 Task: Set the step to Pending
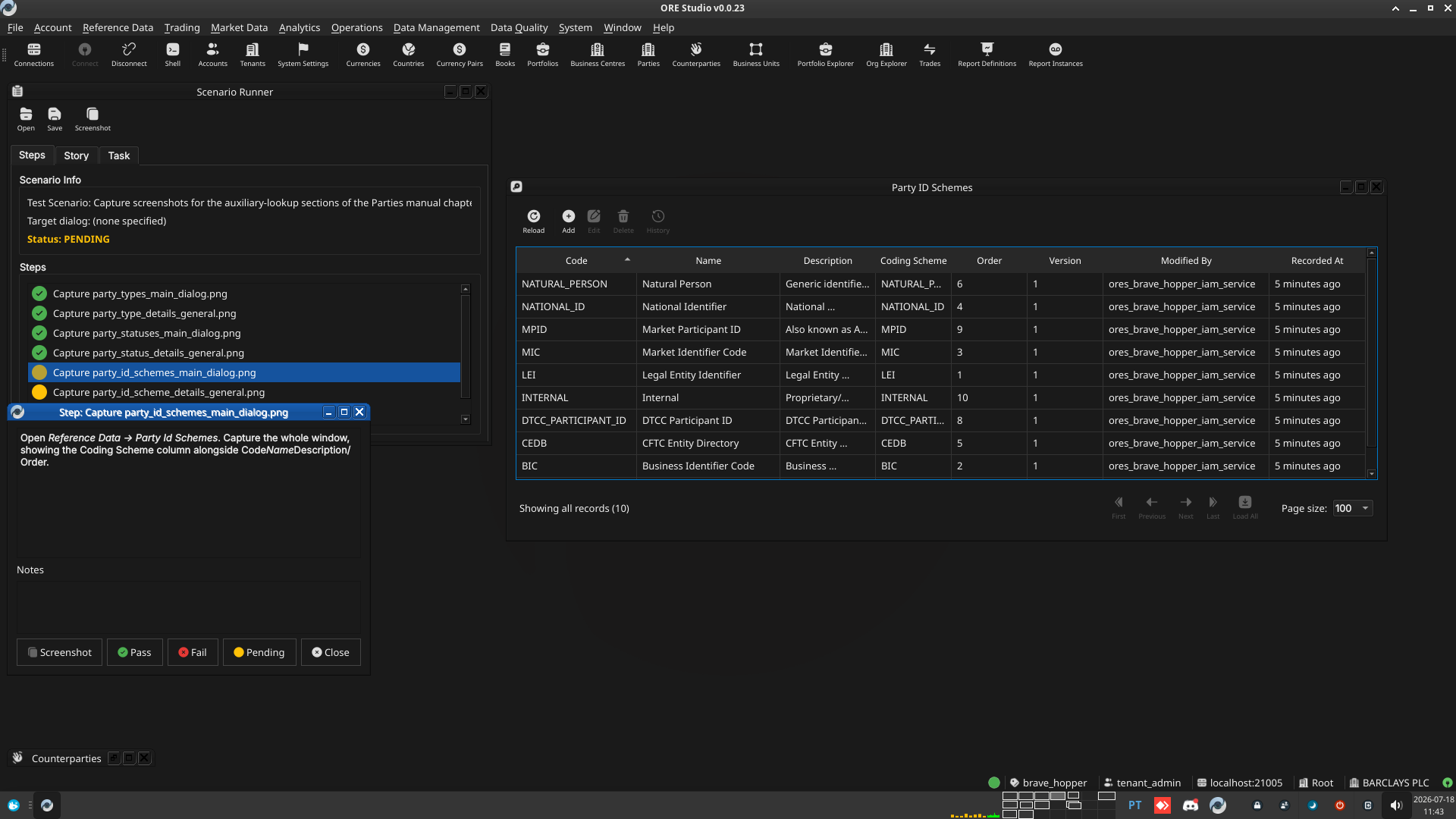point(259,652)
